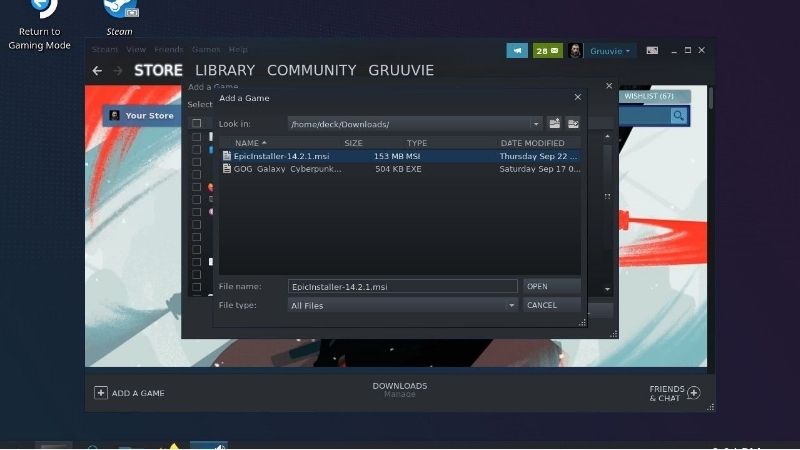The width and height of the screenshot is (800, 450).
Task: Sort files by DATE MODIFIED column header
Action: tap(533, 143)
